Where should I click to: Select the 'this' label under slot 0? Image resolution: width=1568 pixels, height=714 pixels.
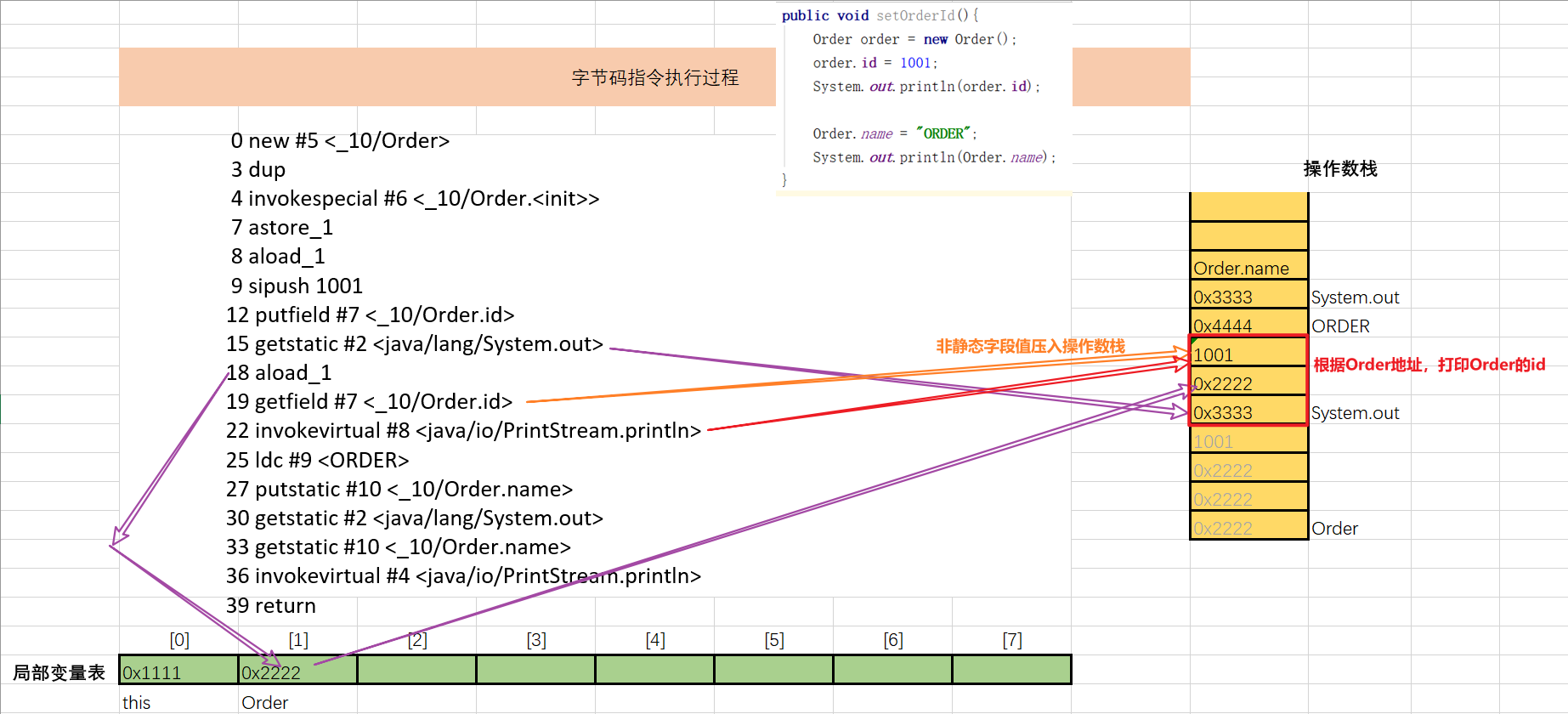[x=136, y=702]
